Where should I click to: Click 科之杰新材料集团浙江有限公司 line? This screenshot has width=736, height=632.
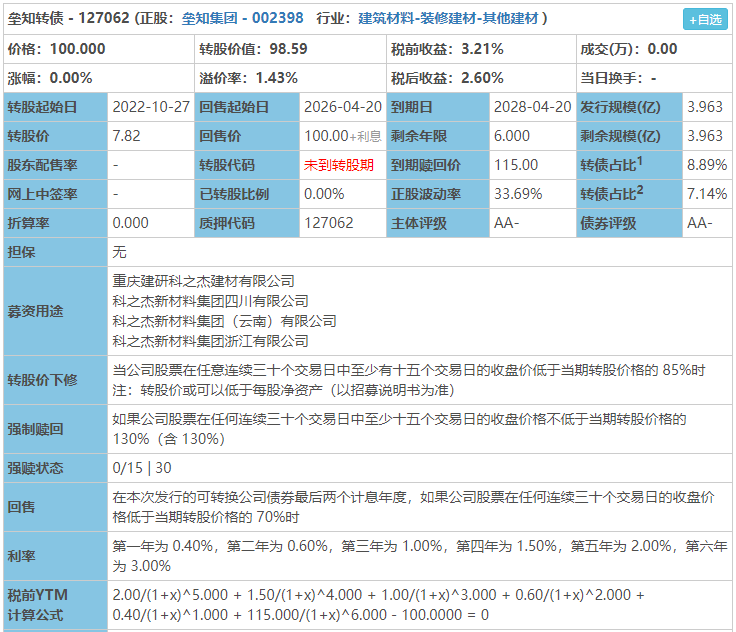pos(210,341)
